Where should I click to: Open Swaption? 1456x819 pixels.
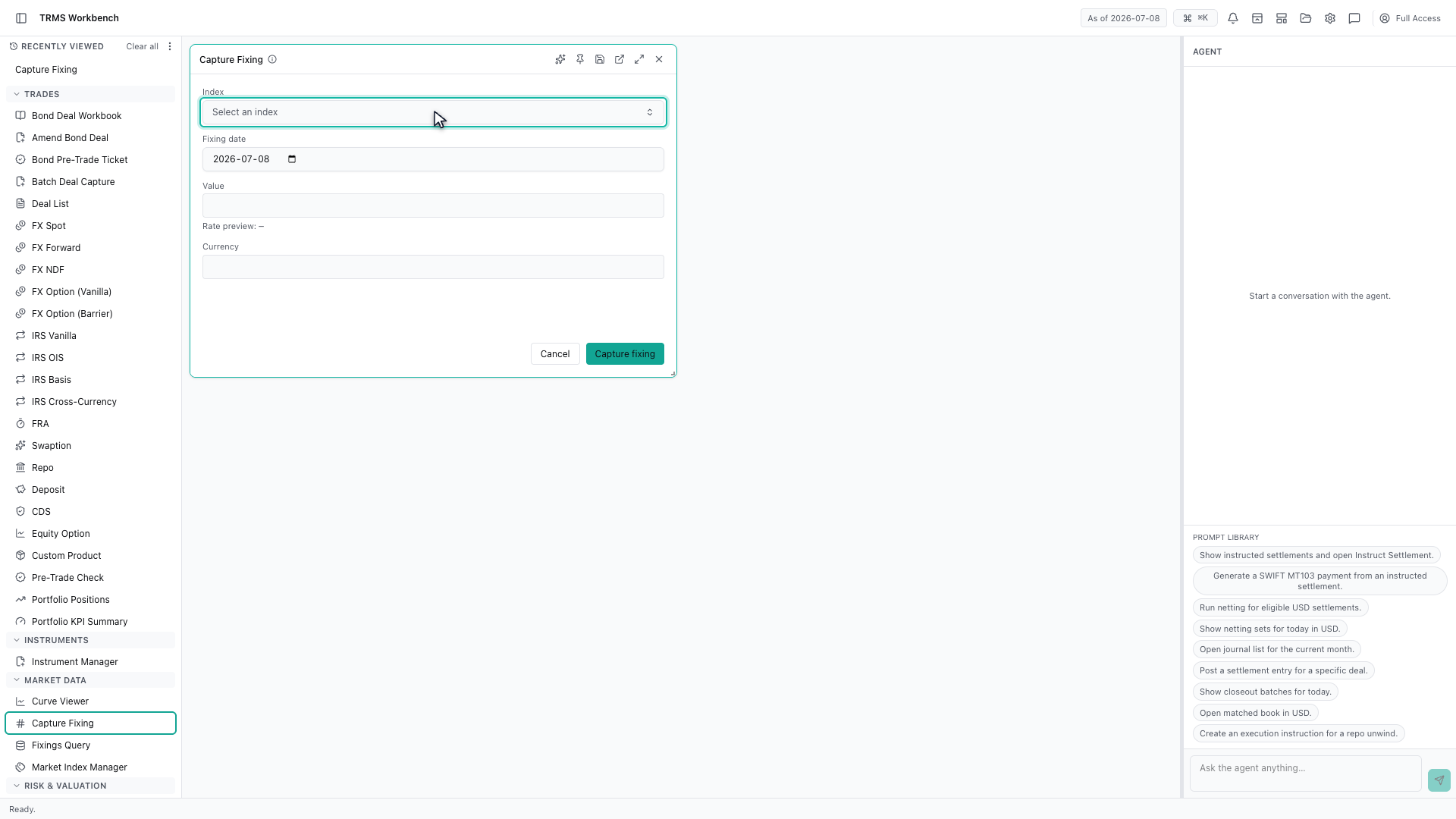click(x=90, y=446)
